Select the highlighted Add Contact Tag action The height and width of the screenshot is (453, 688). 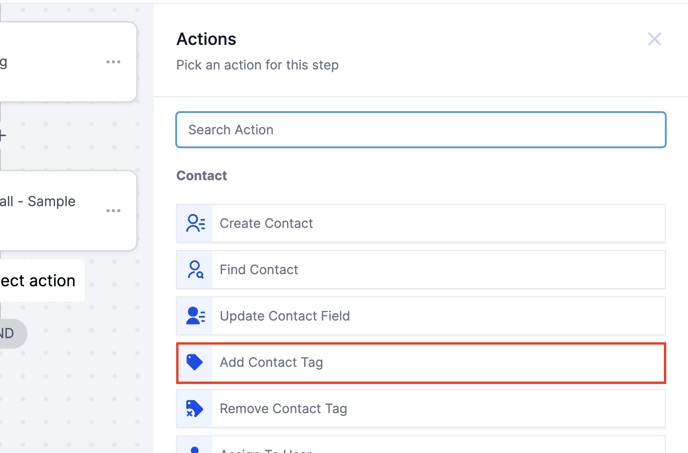(421, 362)
